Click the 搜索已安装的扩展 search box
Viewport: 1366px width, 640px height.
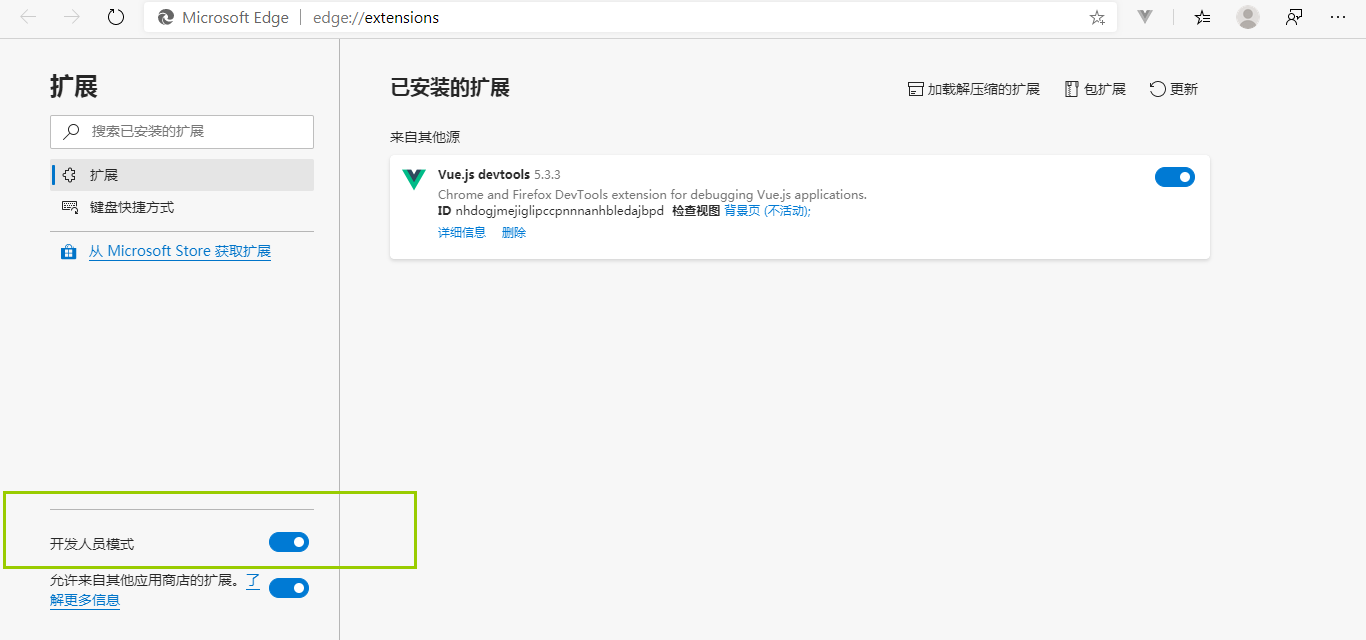[x=182, y=131]
